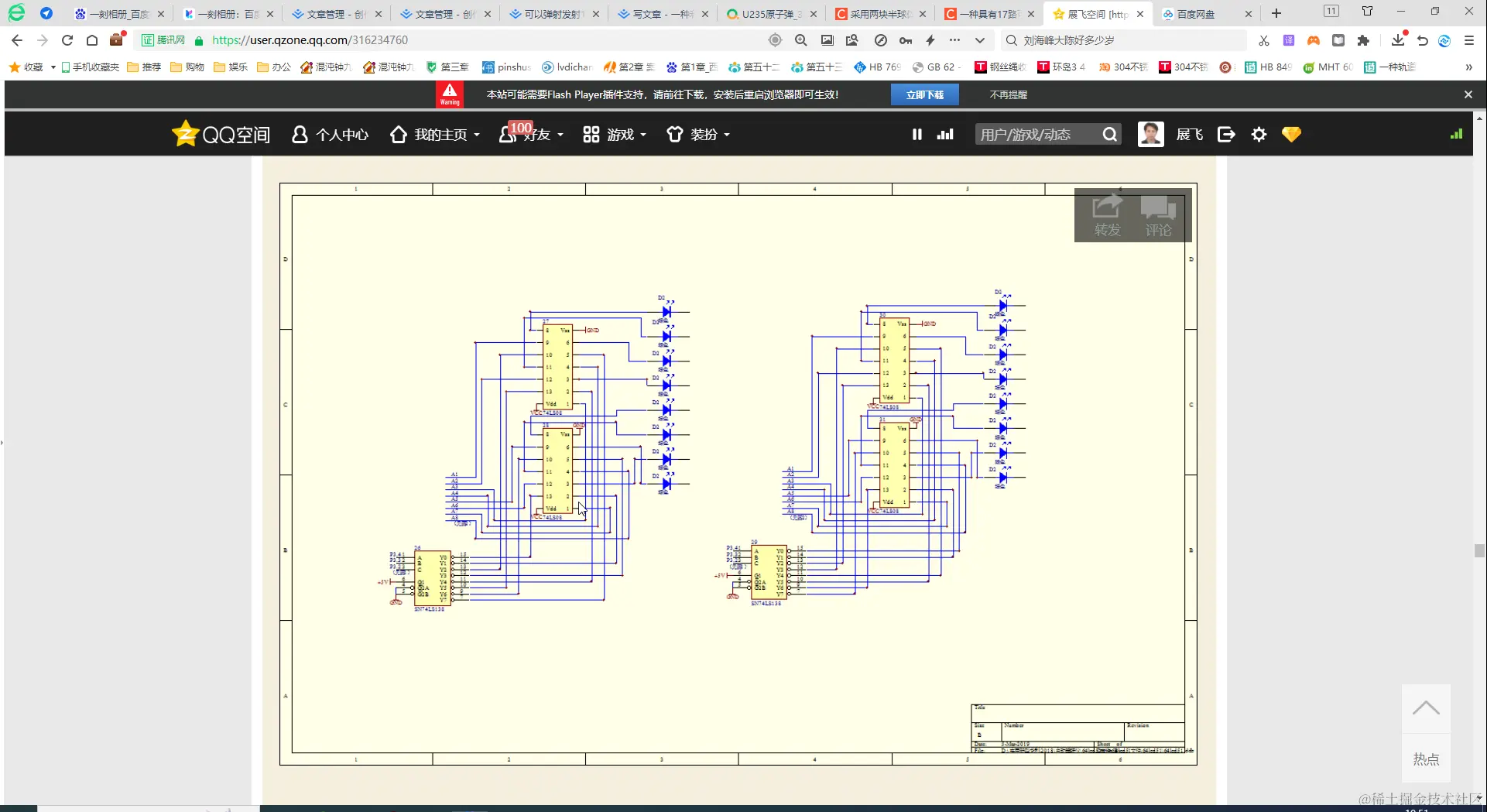1487x812 pixels.
Task: Open 个人中心 in QQ空间 navigation
Action: click(x=331, y=135)
